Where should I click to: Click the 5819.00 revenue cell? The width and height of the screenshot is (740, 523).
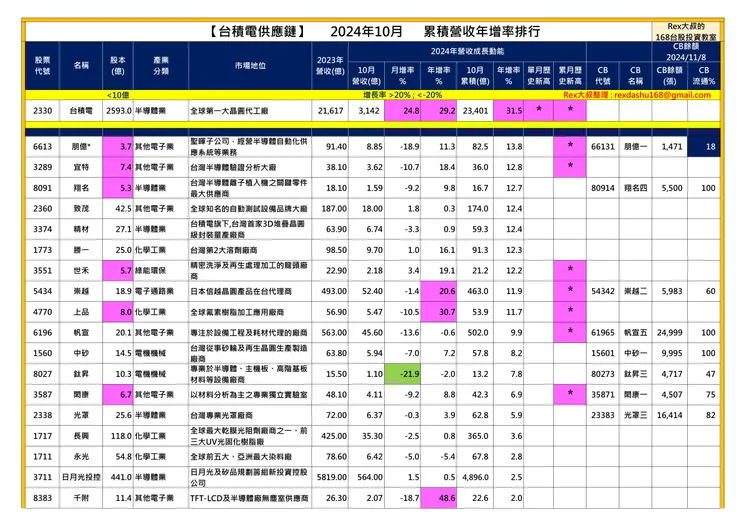330,477
